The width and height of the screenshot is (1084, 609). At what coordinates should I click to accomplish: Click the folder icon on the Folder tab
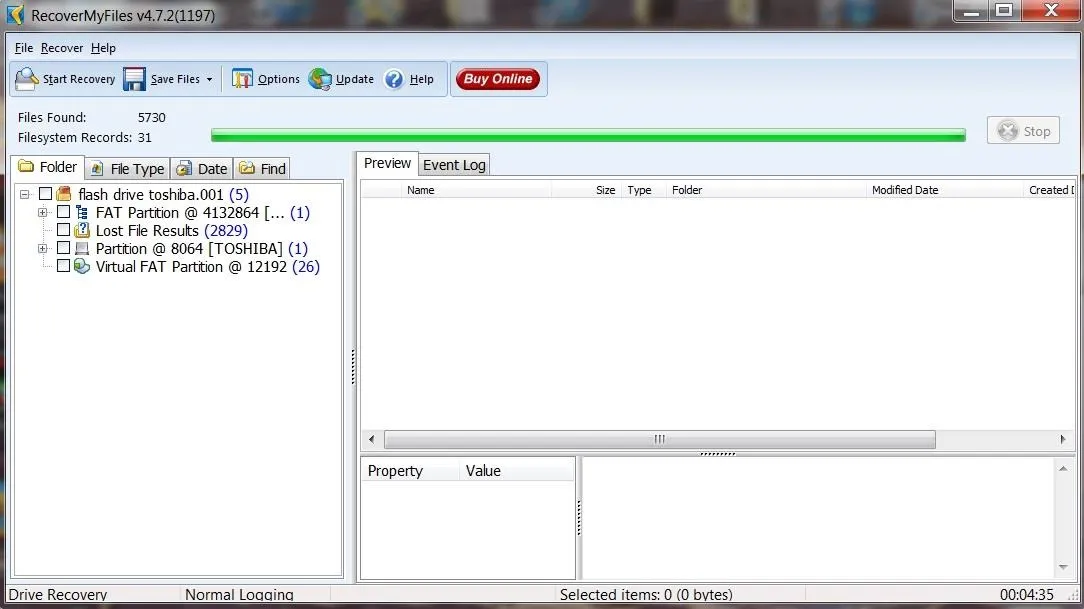(x=26, y=167)
